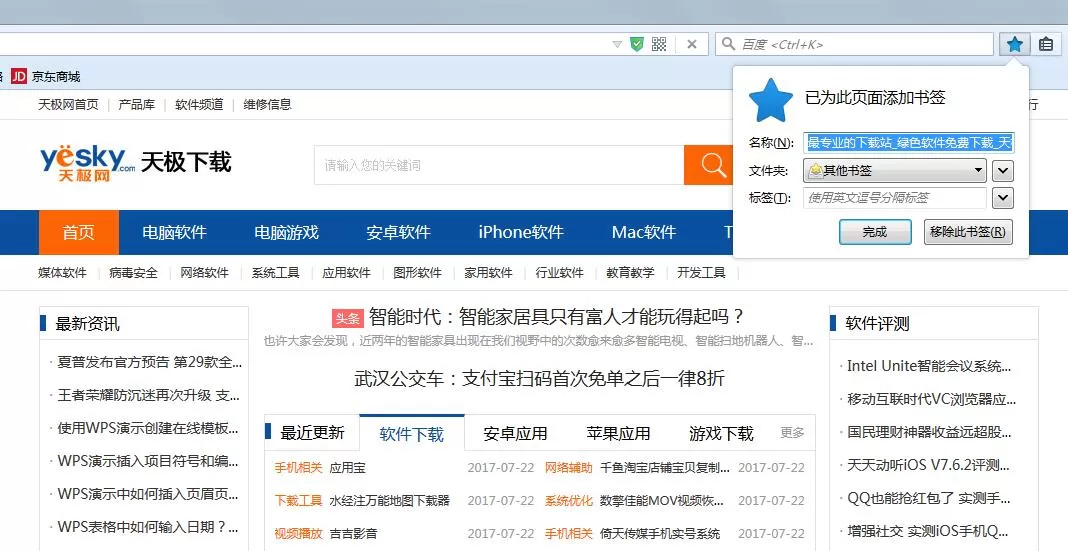
Task: Open 软件频道 top link
Action: [x=199, y=104]
